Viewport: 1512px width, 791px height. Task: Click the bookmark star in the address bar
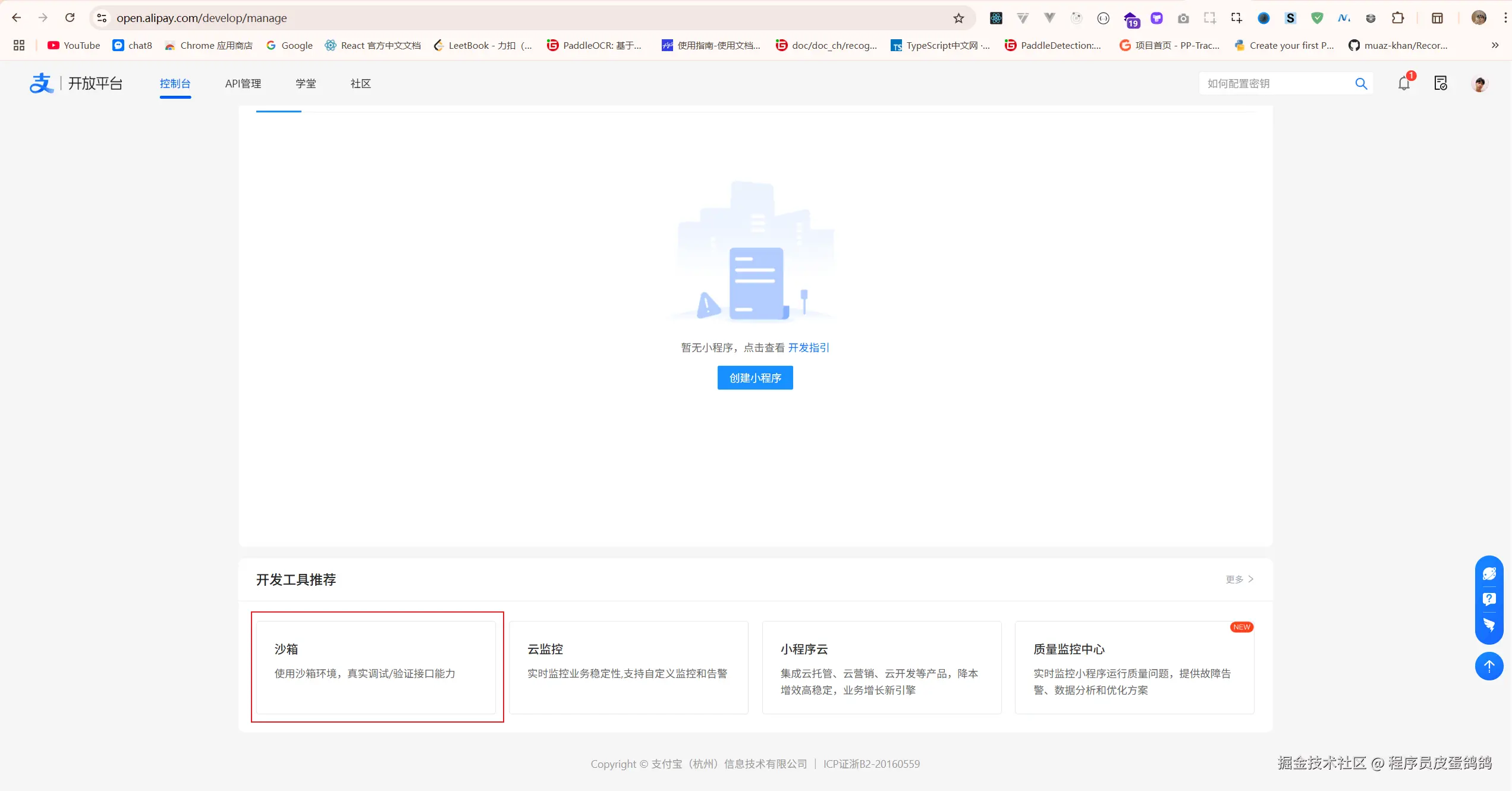tap(958, 18)
